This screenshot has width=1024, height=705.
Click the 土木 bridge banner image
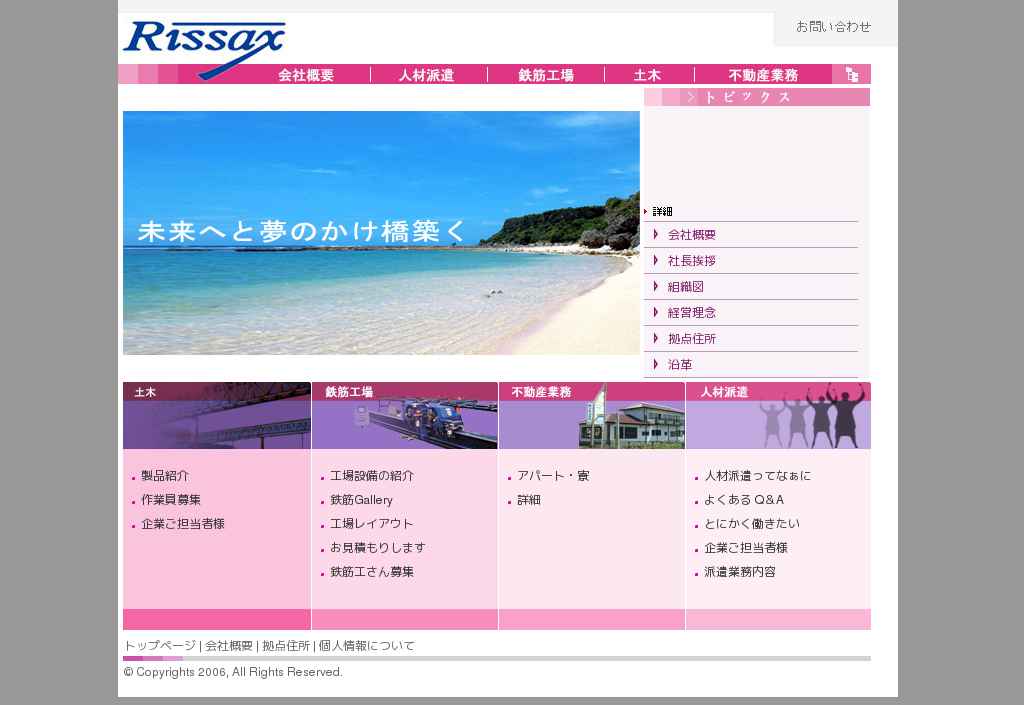tap(217, 416)
